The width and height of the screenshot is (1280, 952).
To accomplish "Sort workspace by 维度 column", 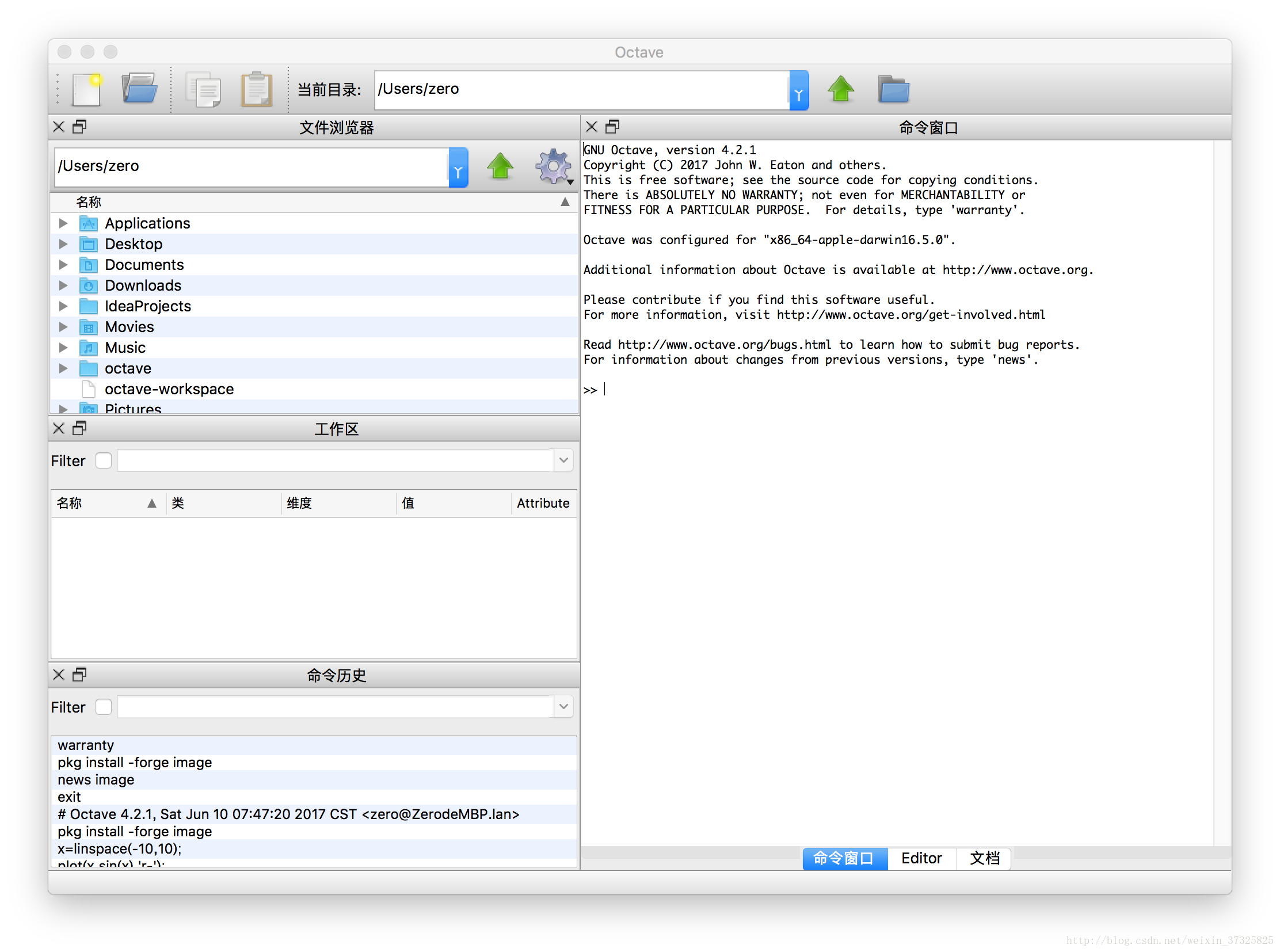I will pyautogui.click(x=339, y=504).
